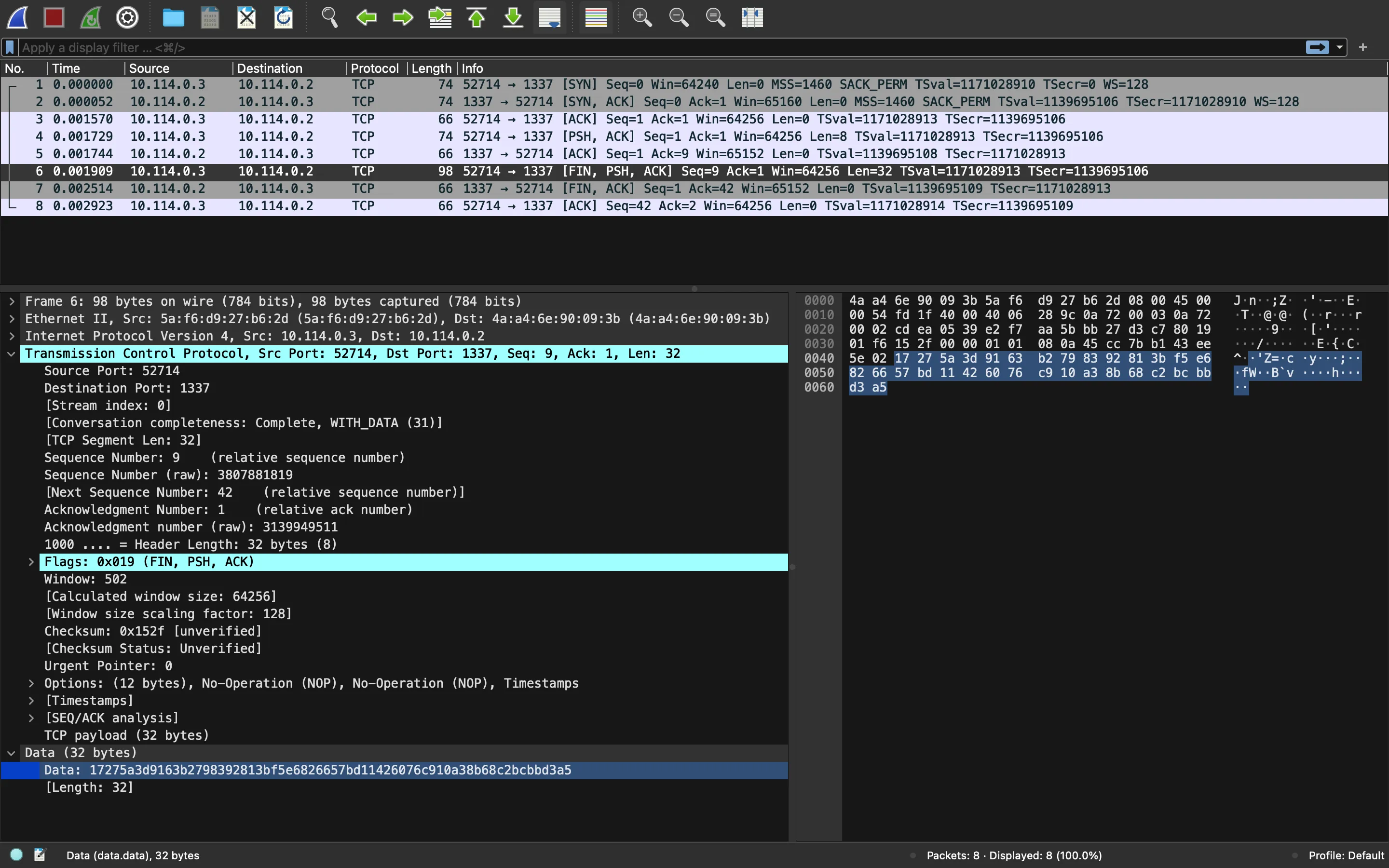Sort by the No. column header
The image size is (1389, 868).
click(24, 68)
